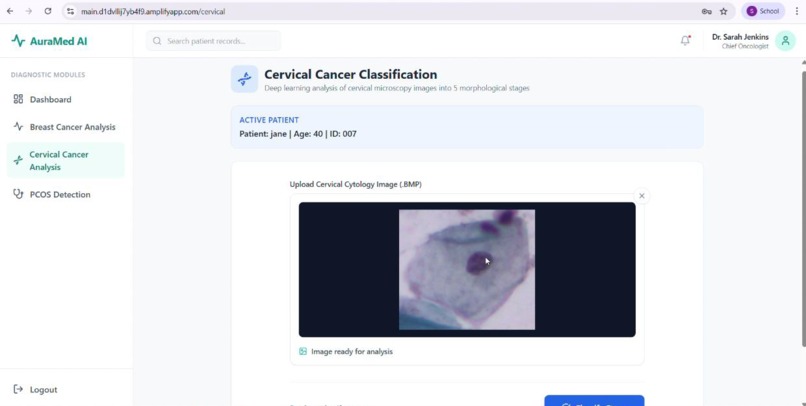
Task: Click the ACTIVE PATIENT label
Action: 269,120
